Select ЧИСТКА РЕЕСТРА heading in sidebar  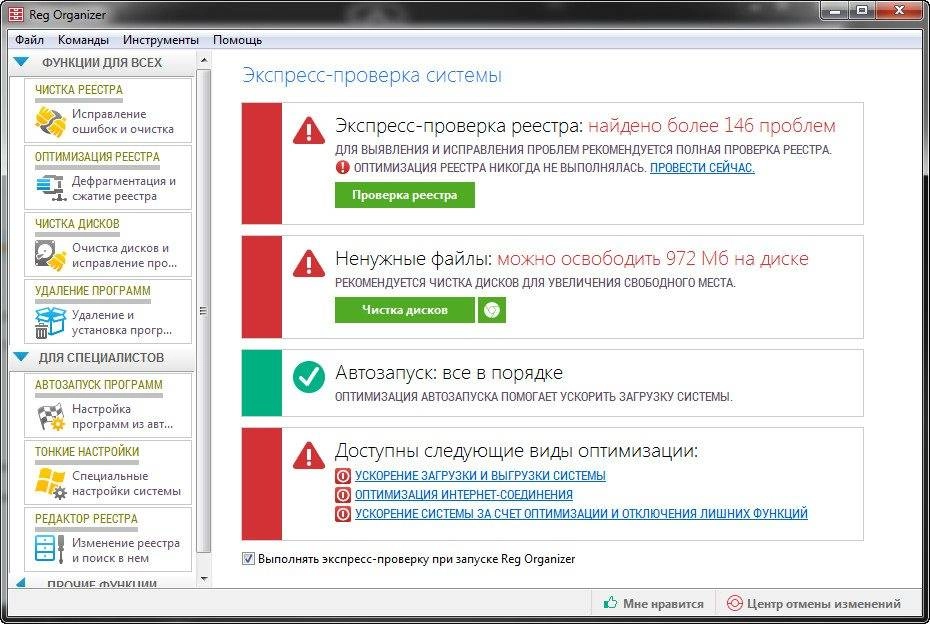point(79,90)
